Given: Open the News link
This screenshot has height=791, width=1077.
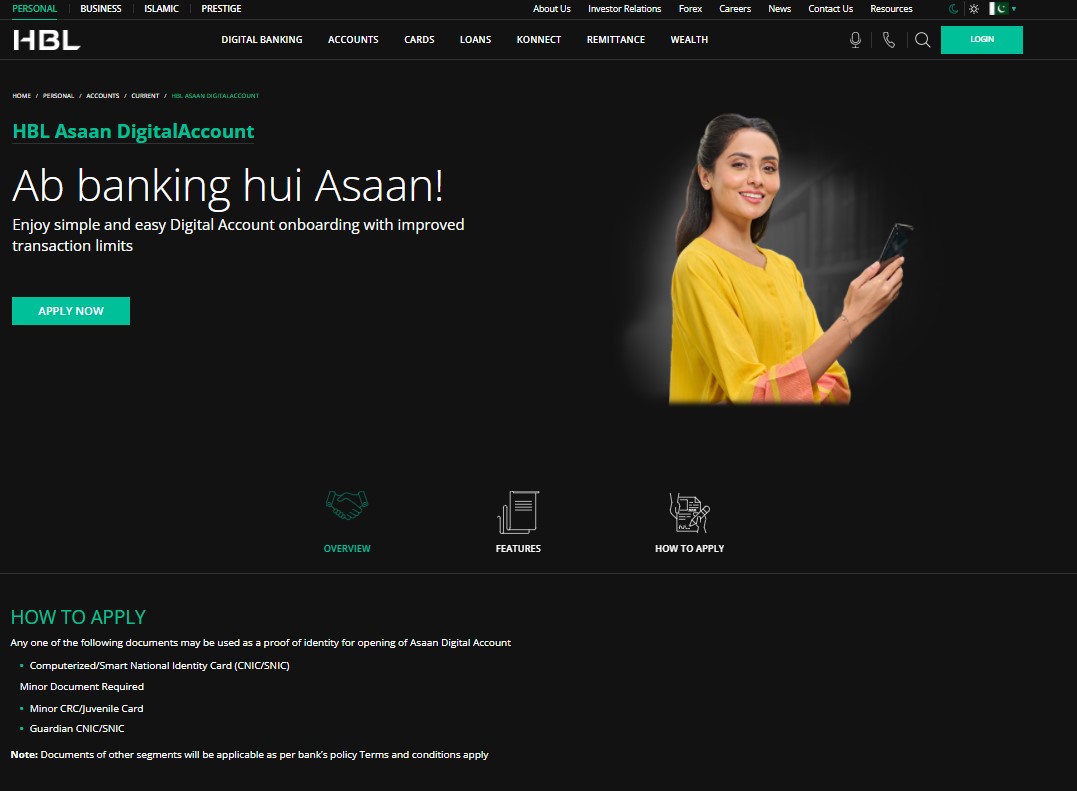Looking at the screenshot, I should point(780,9).
